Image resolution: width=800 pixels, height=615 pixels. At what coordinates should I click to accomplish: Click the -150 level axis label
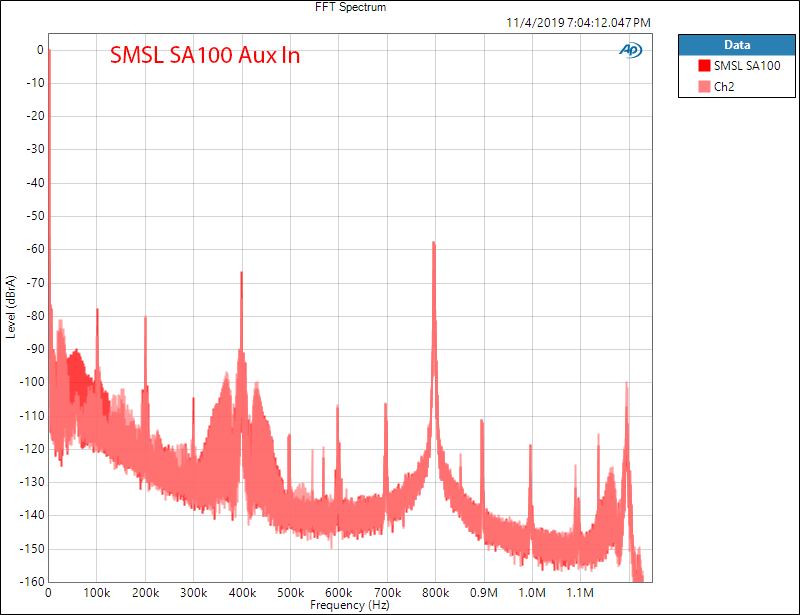point(32,549)
